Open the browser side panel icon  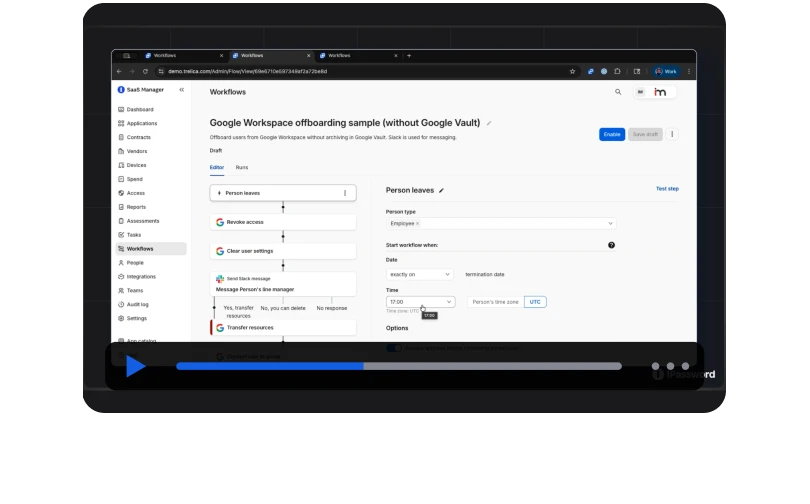point(637,72)
